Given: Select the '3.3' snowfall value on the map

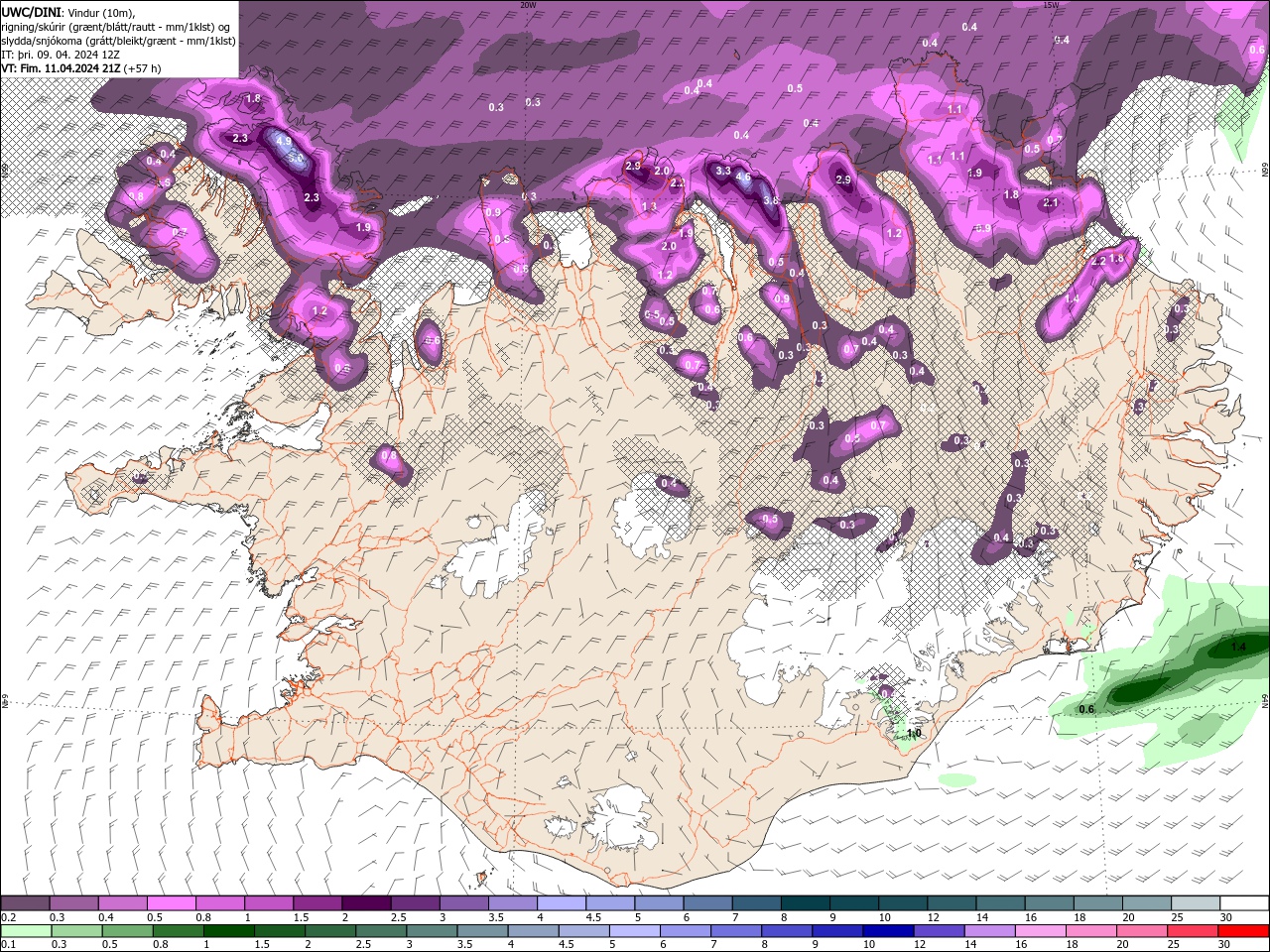Looking at the screenshot, I should click(723, 172).
